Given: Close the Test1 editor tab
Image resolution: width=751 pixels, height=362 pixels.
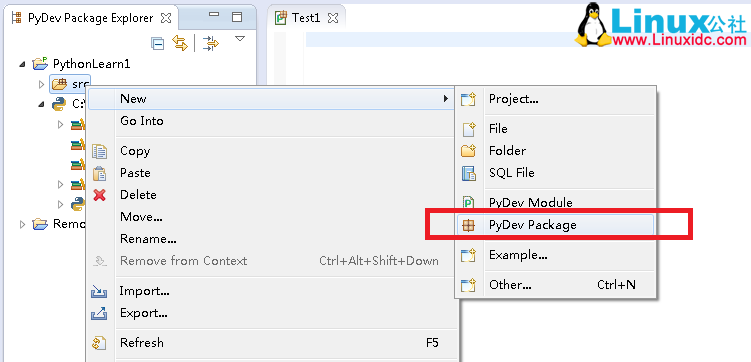Looking at the screenshot, I should (x=333, y=18).
